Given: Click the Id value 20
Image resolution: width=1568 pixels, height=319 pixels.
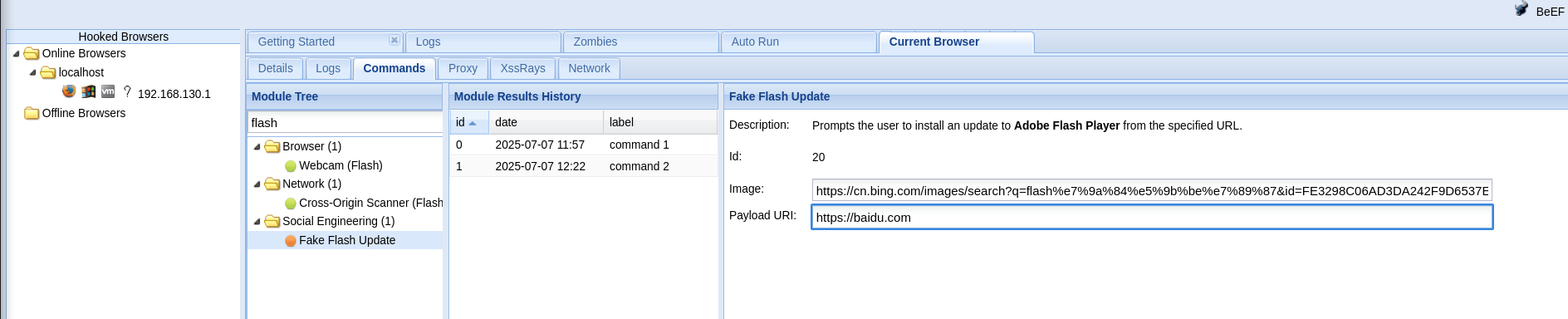Looking at the screenshot, I should pyautogui.click(x=819, y=157).
